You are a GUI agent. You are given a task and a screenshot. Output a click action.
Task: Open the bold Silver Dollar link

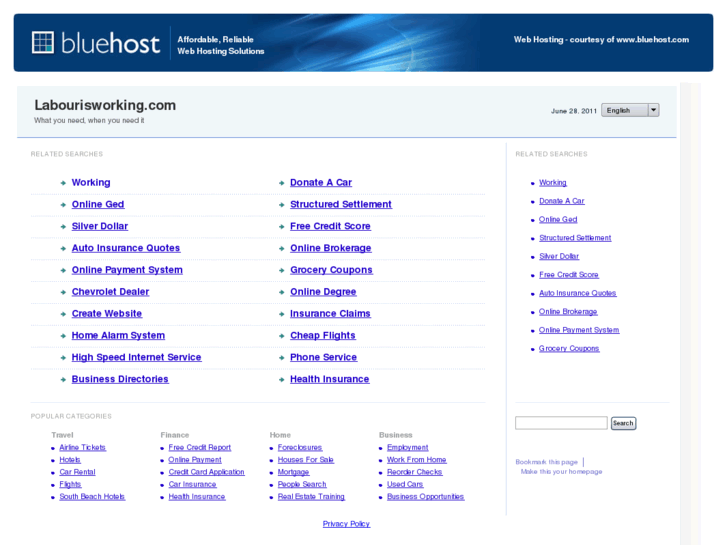click(100, 226)
